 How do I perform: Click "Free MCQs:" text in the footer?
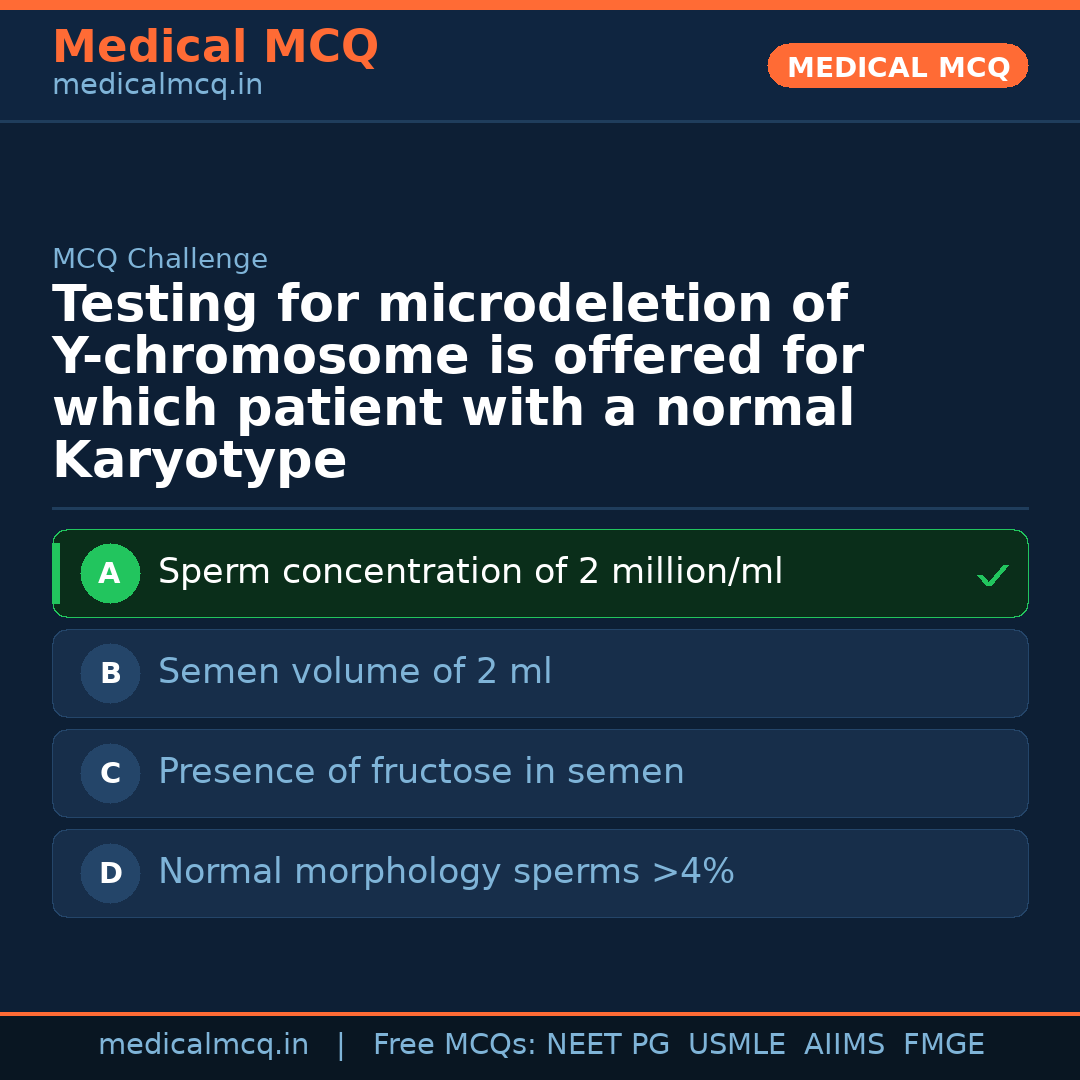click(x=454, y=1045)
